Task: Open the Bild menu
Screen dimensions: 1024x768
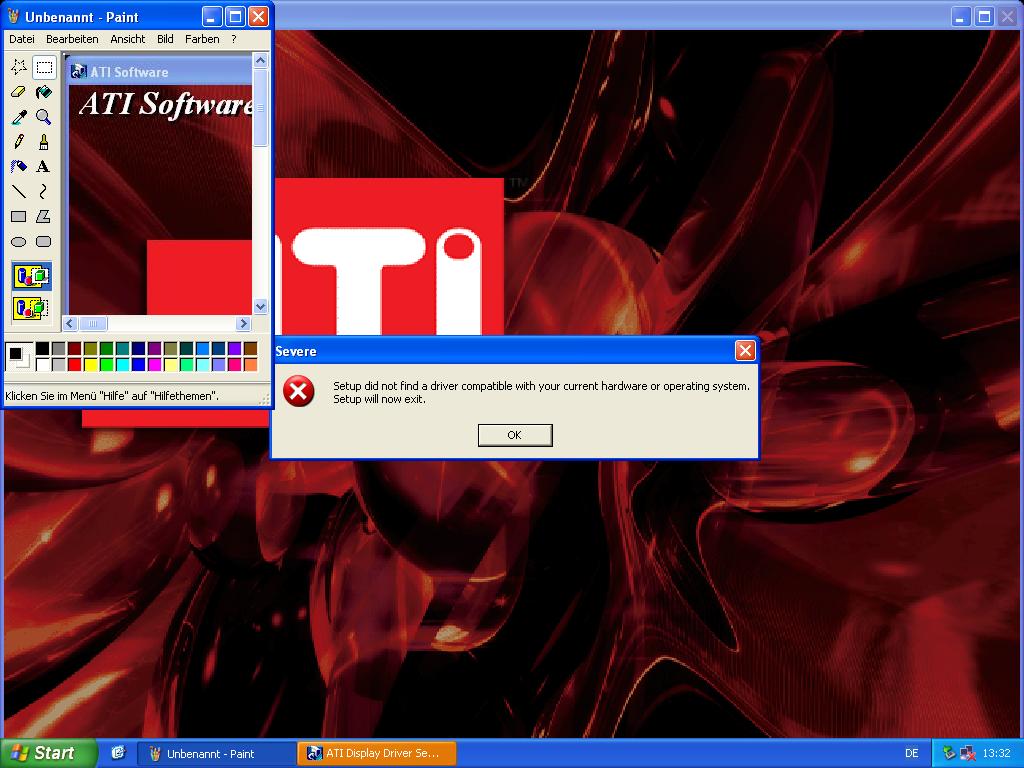Action: [x=165, y=39]
